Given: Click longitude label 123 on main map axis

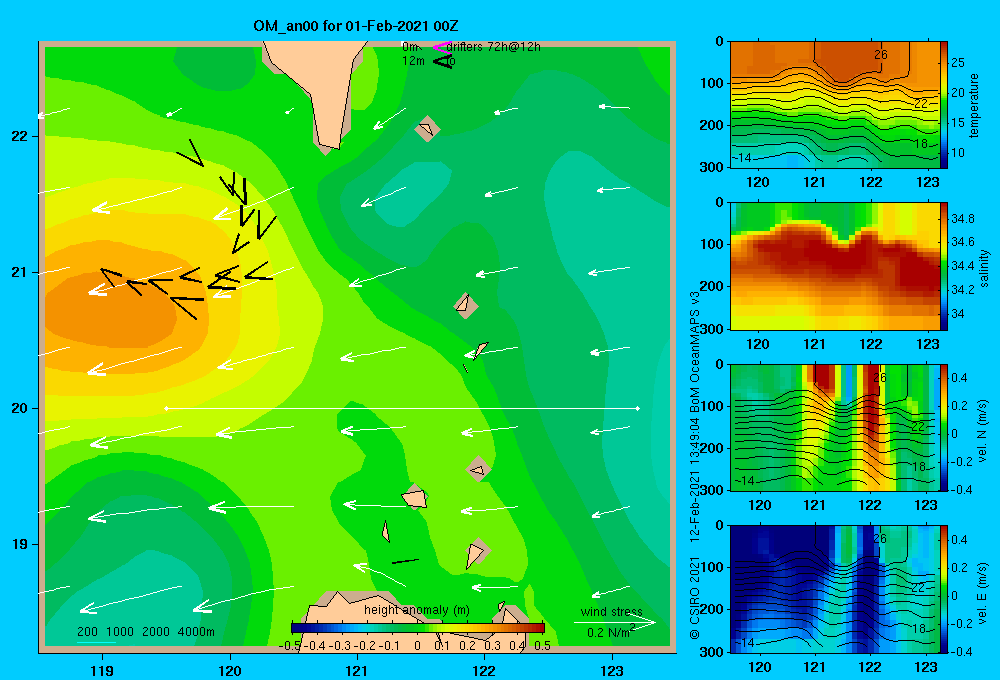Looking at the screenshot, I should (x=612, y=670).
